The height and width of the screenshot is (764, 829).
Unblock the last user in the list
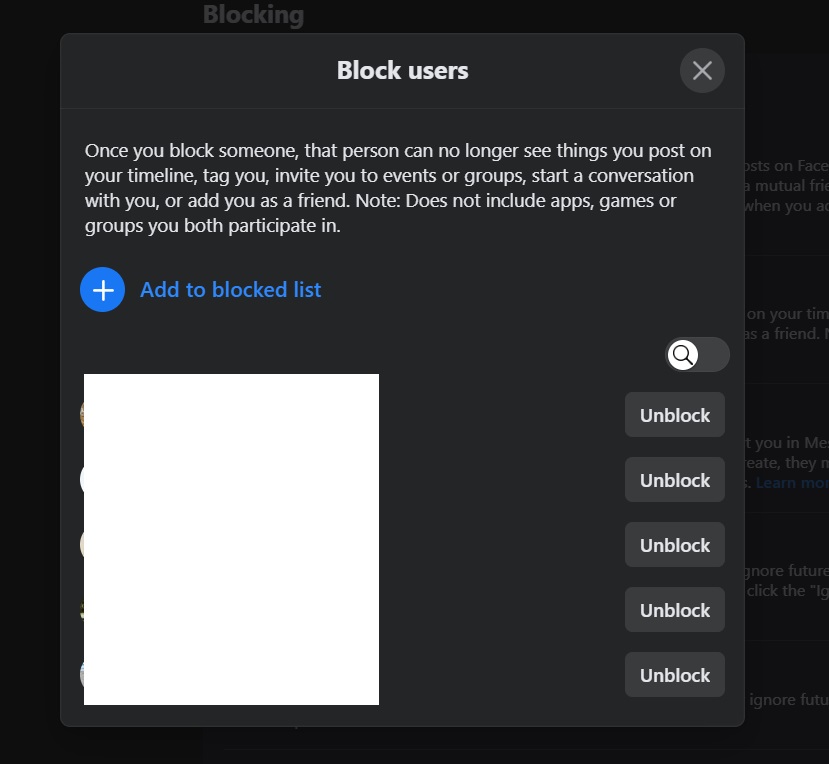click(x=674, y=674)
